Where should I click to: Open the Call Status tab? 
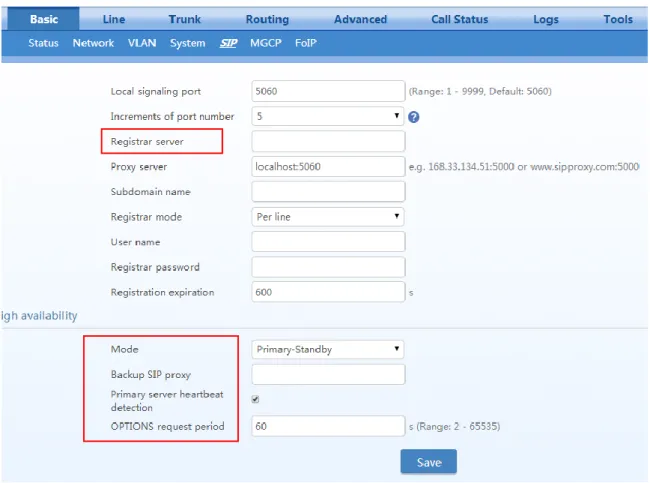460,19
